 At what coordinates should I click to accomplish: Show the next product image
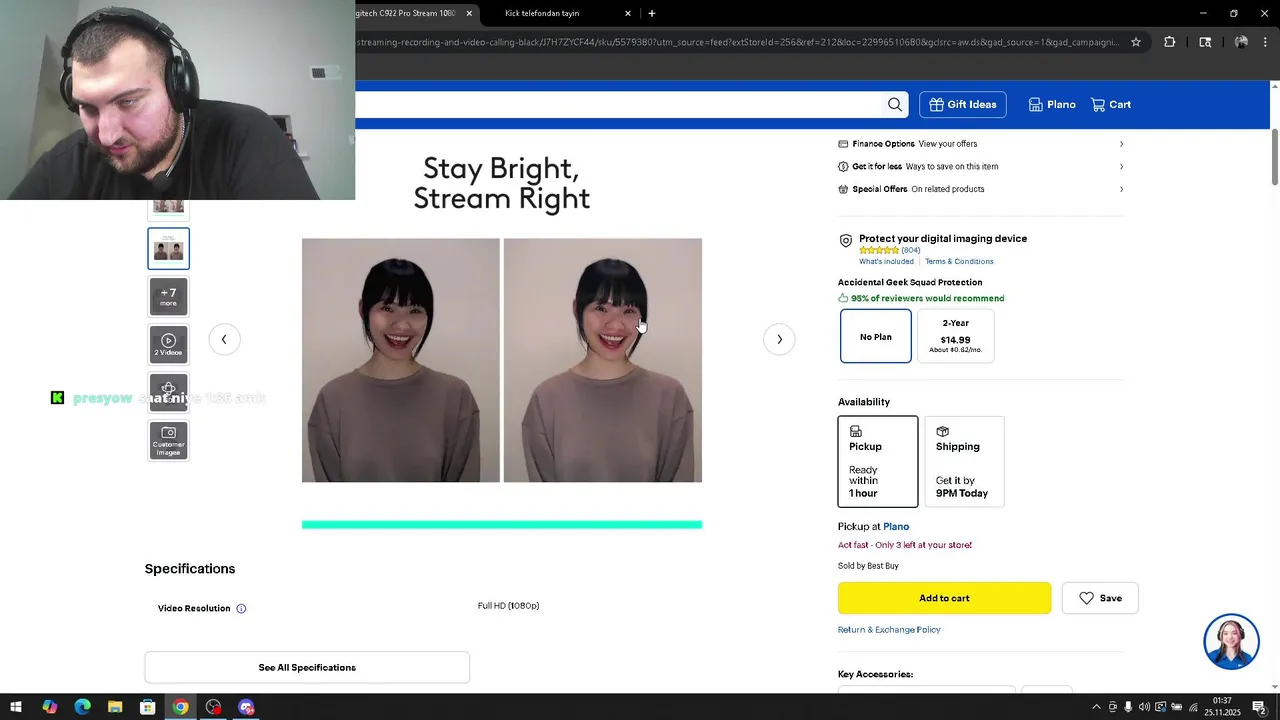click(x=780, y=339)
